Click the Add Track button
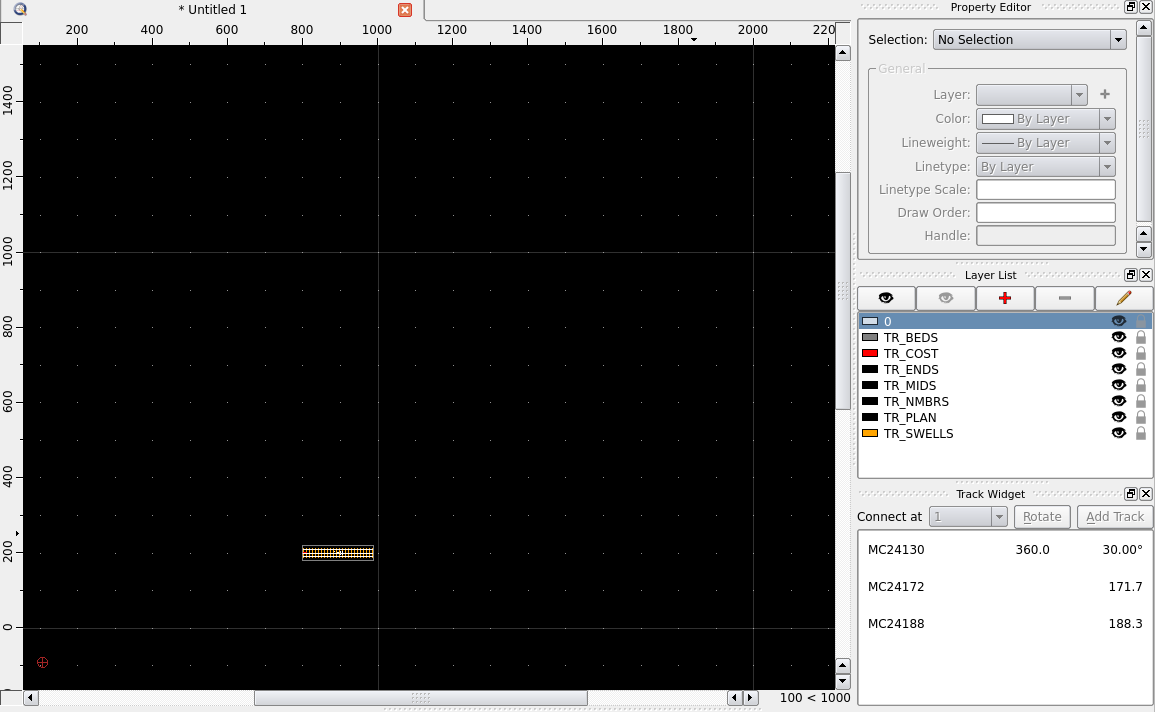Image resolution: width=1155 pixels, height=712 pixels. (1114, 517)
